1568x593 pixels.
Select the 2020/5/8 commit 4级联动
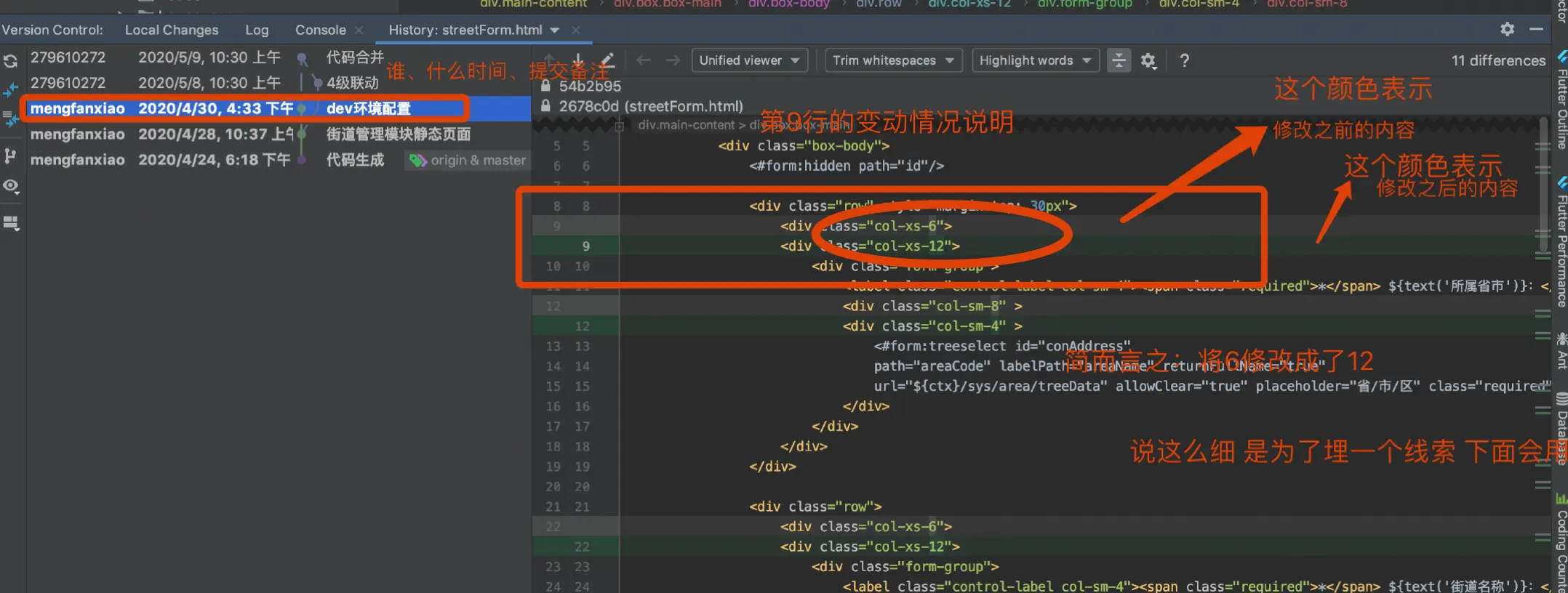point(279,83)
